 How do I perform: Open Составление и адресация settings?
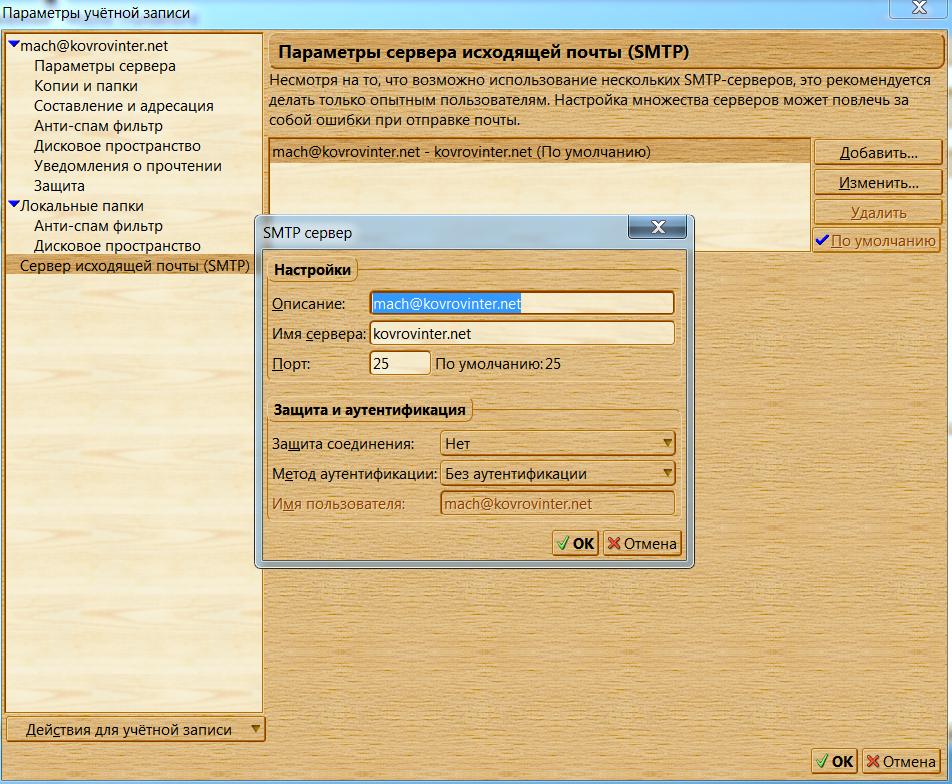pyautogui.click(x=123, y=106)
